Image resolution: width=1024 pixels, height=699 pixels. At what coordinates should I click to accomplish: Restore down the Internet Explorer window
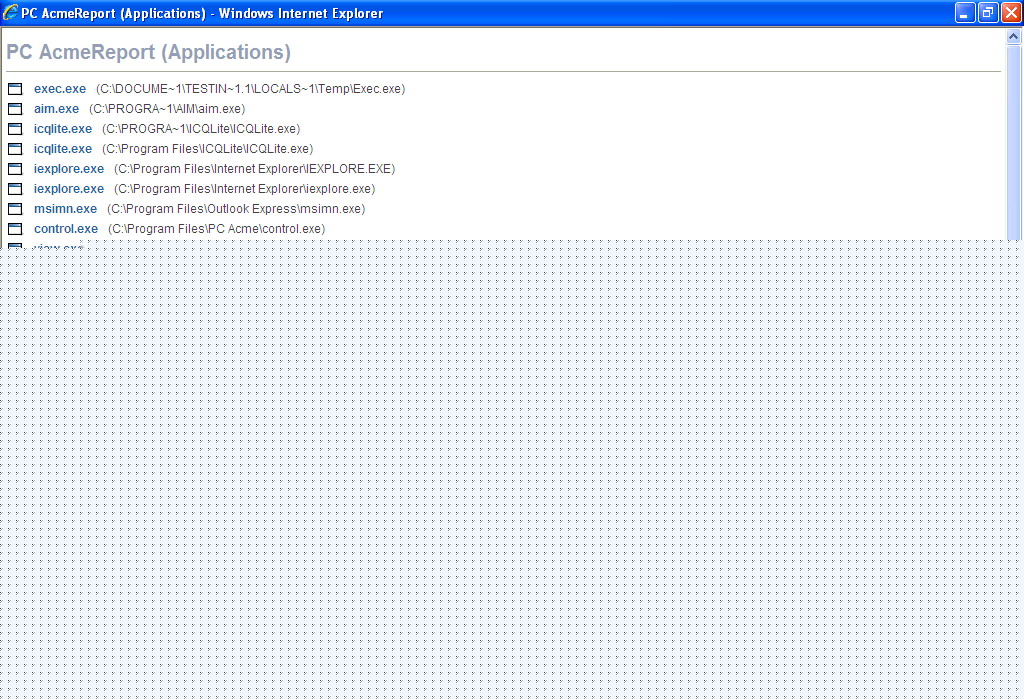click(988, 12)
